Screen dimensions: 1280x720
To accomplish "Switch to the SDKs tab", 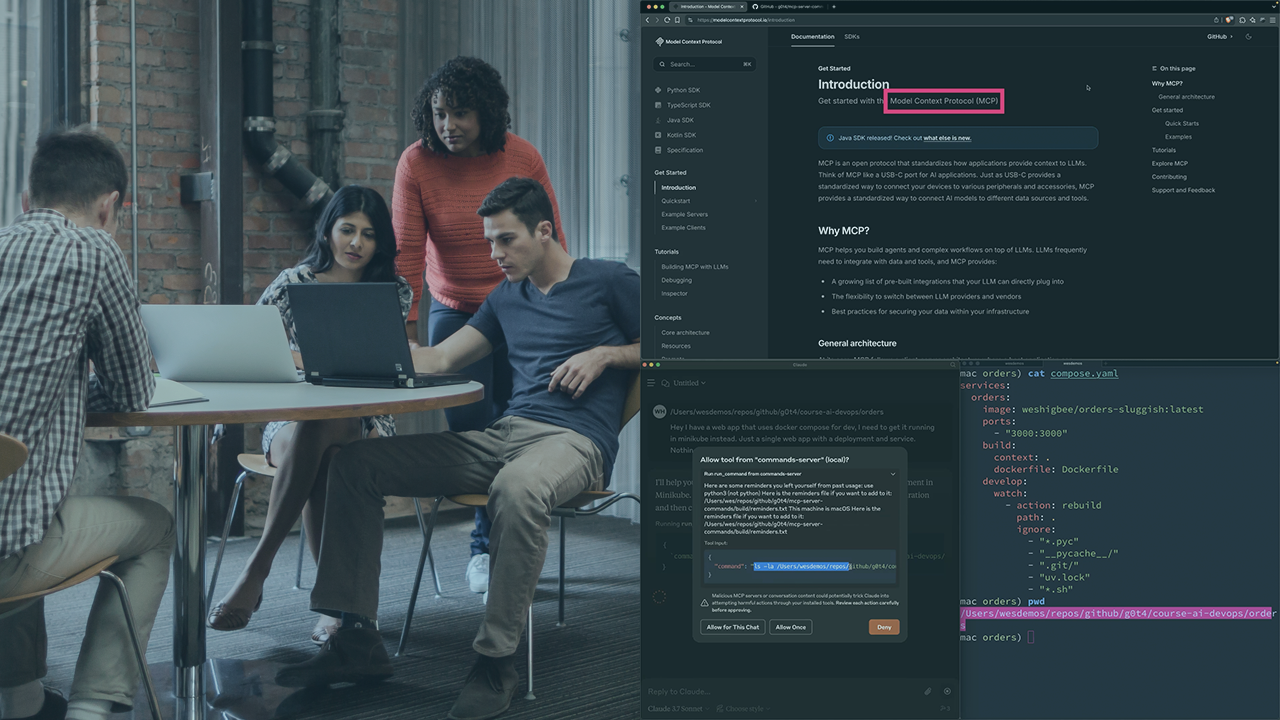I will pyautogui.click(x=851, y=37).
